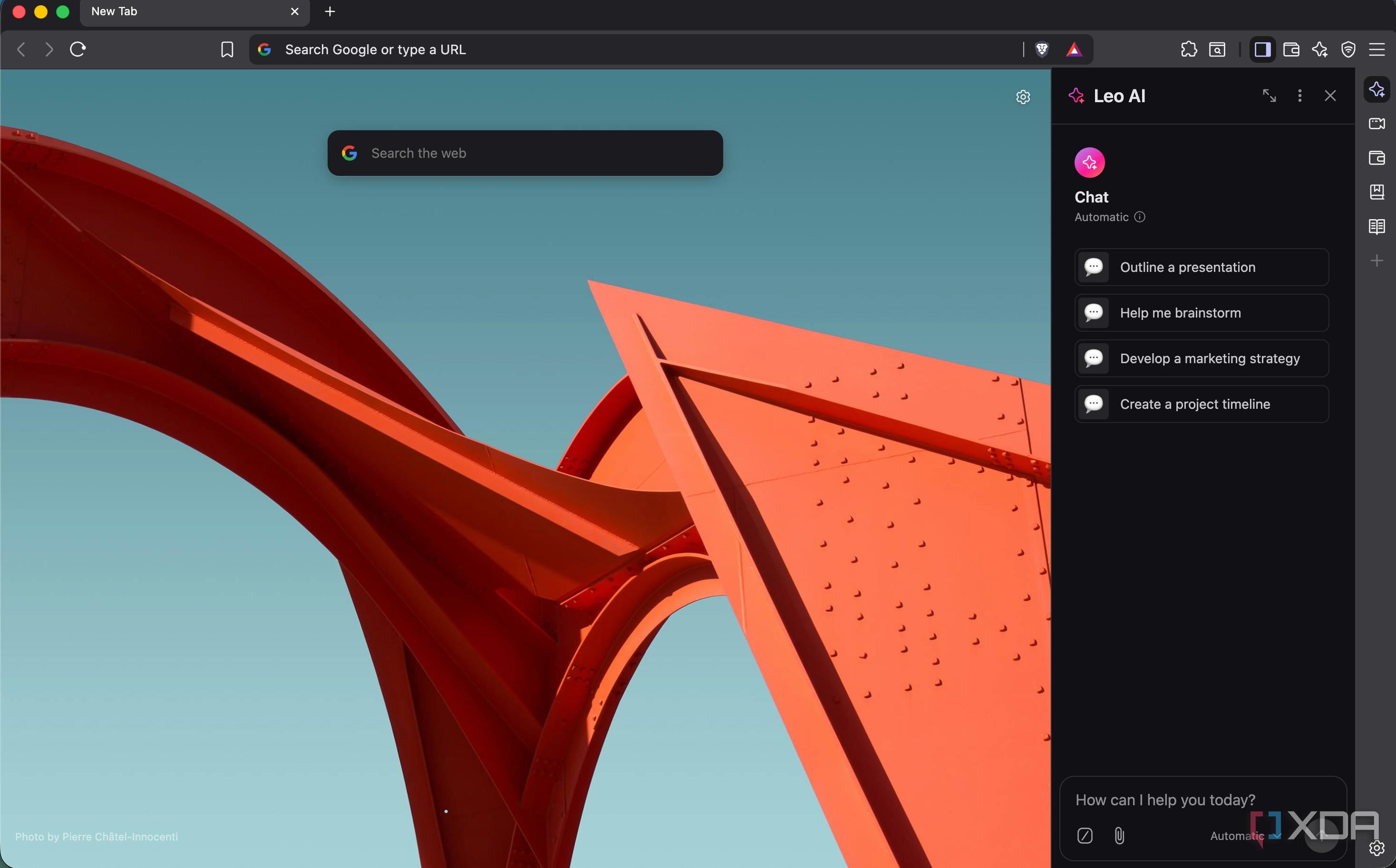
Task: Choose Help me brainstorm suggestion
Action: pyautogui.click(x=1202, y=313)
